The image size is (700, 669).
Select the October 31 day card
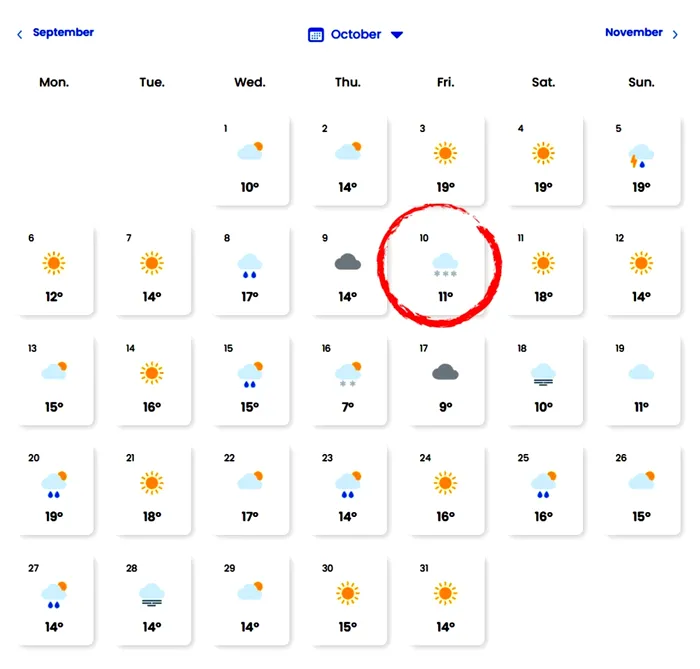[x=446, y=600]
